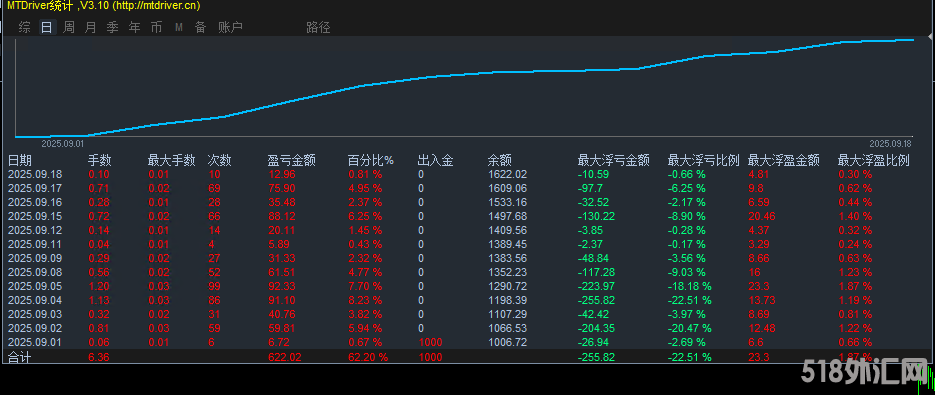Click the 最大浮亏金额 column header
935x395 pixels.
pyautogui.click(x=614, y=161)
